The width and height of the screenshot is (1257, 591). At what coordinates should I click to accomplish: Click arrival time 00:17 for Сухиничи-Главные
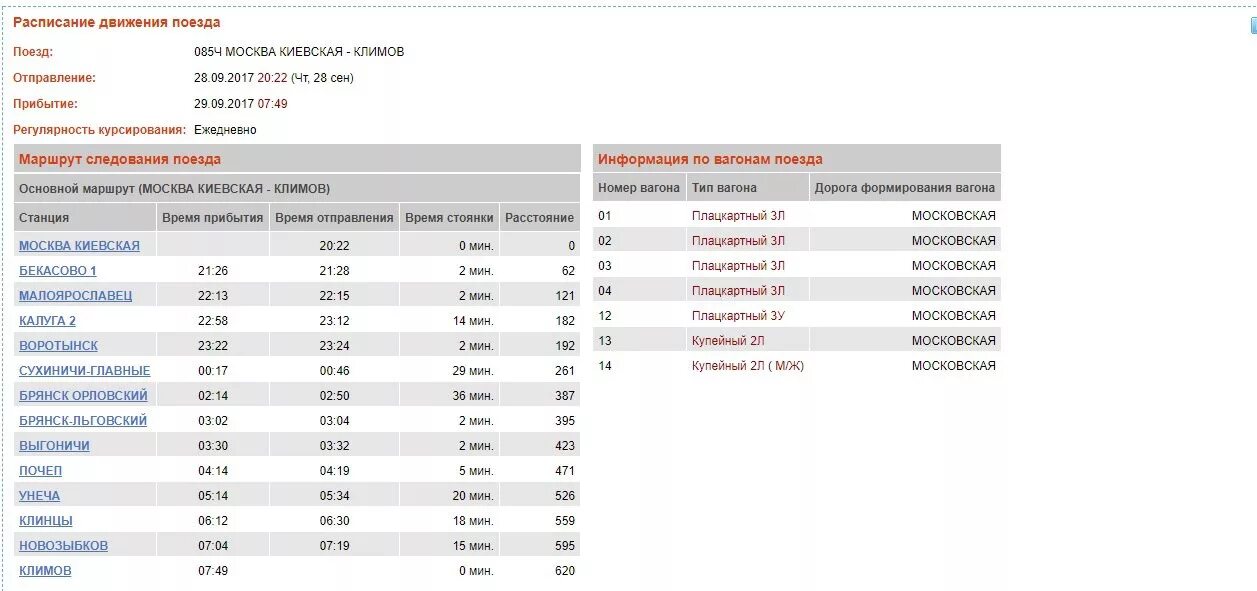(213, 371)
